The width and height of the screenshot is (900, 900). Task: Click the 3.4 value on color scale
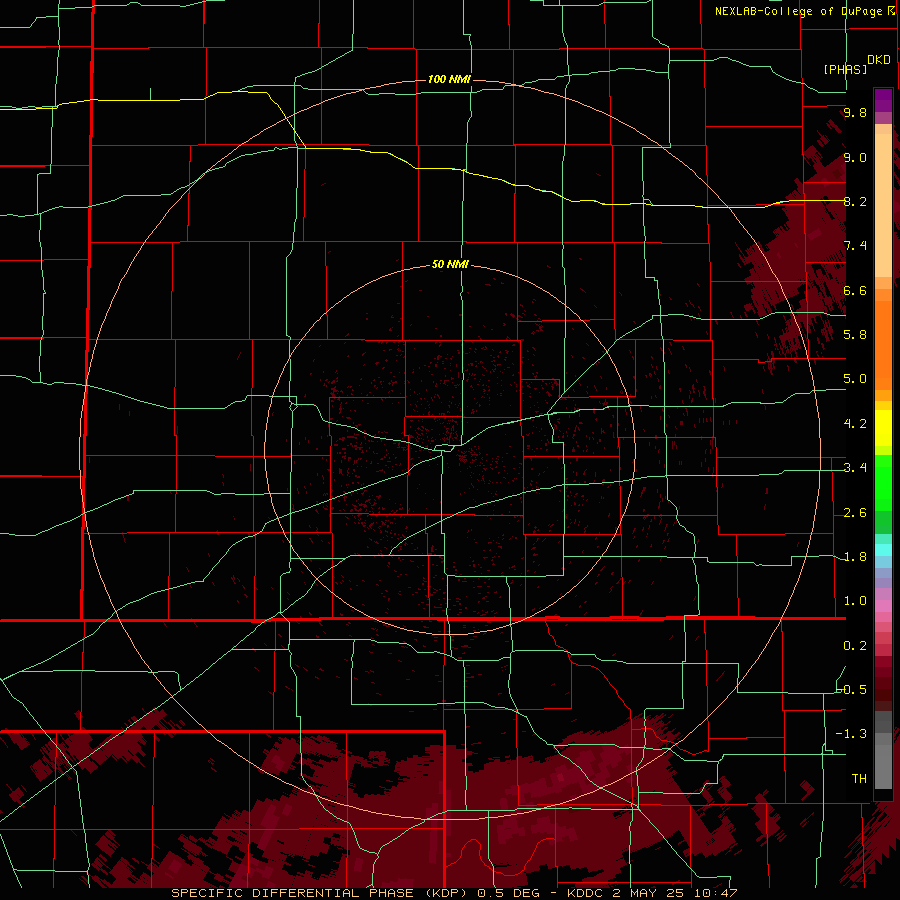pyautogui.click(x=855, y=468)
